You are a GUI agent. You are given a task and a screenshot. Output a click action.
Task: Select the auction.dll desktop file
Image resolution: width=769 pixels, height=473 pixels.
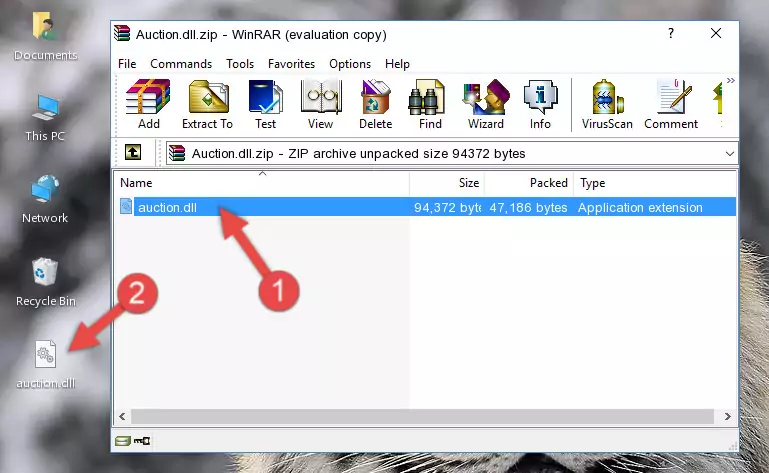[x=46, y=364]
